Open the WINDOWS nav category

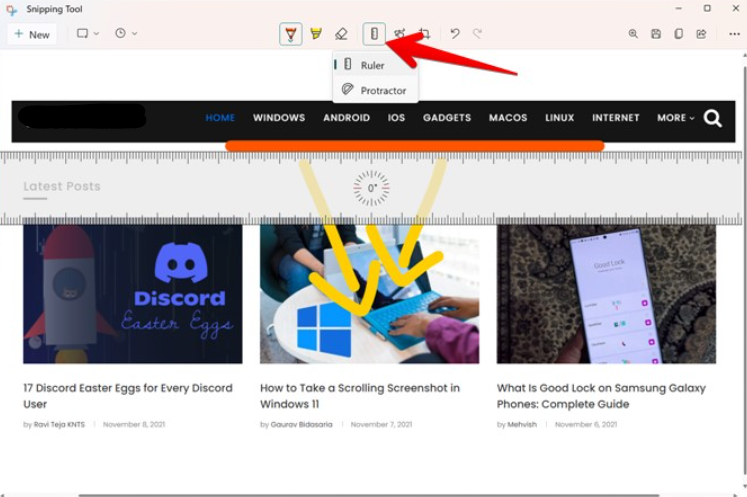click(x=279, y=118)
